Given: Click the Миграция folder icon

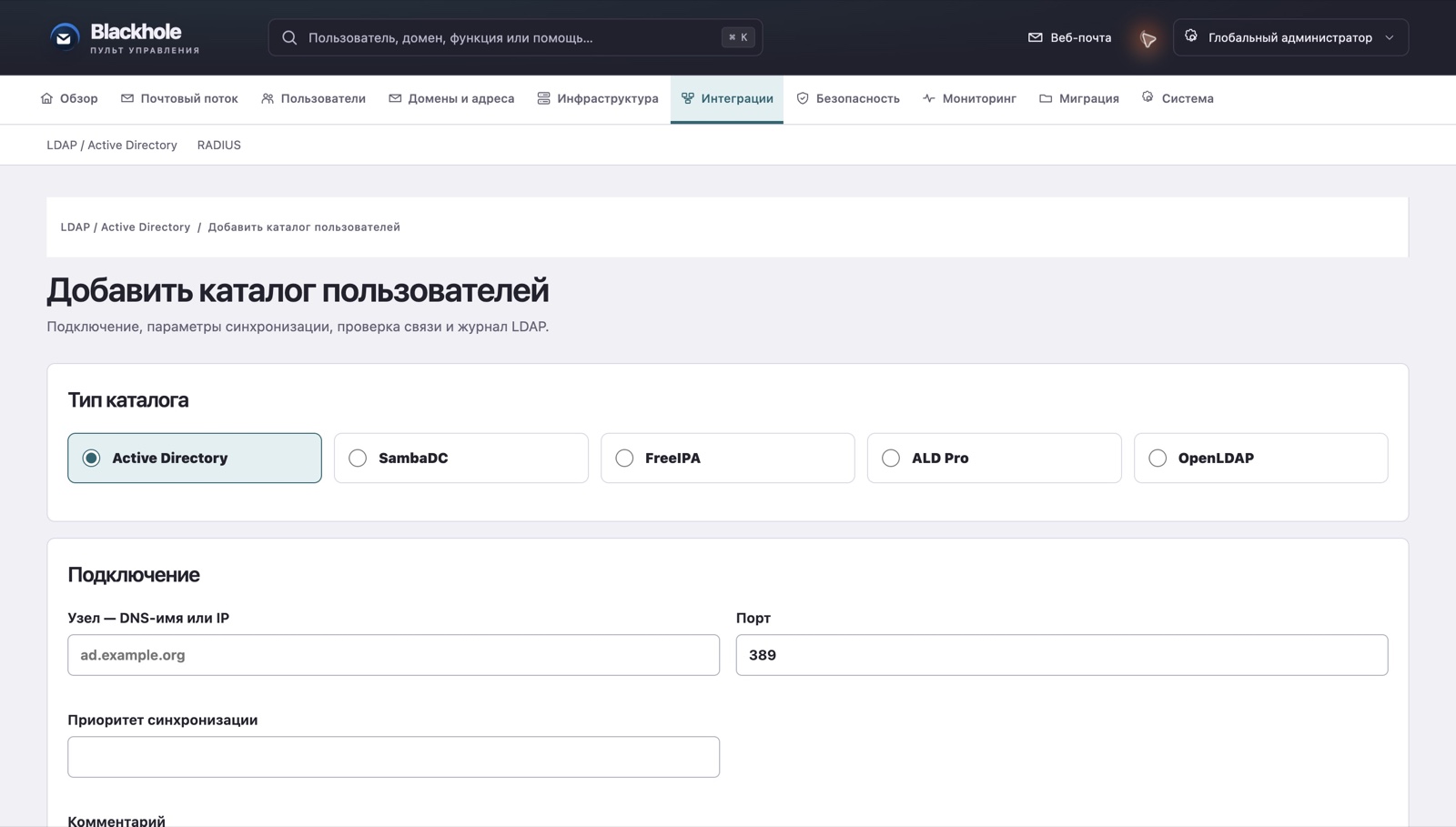Looking at the screenshot, I should click(1046, 98).
